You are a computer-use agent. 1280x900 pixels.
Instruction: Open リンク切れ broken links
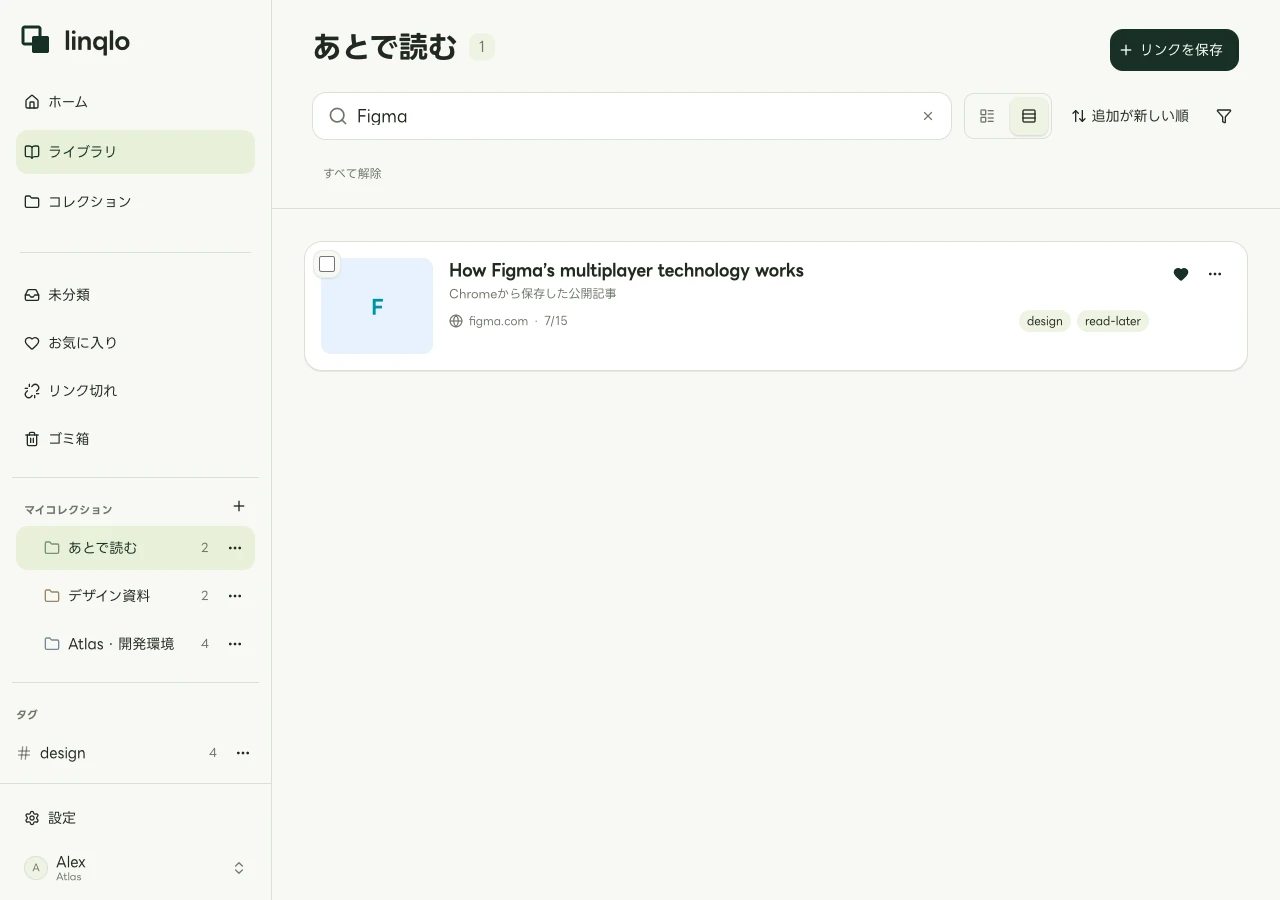[x=135, y=391]
